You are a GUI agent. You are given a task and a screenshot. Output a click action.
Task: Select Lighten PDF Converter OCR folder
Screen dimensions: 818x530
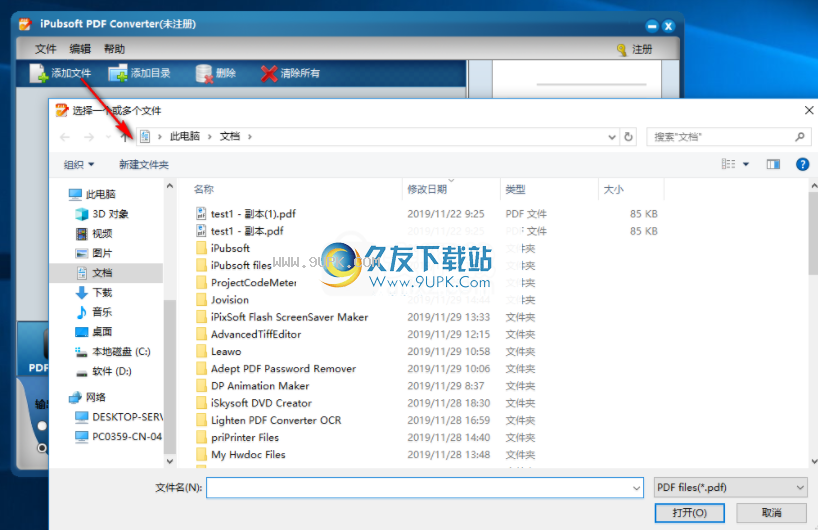click(x=269, y=420)
